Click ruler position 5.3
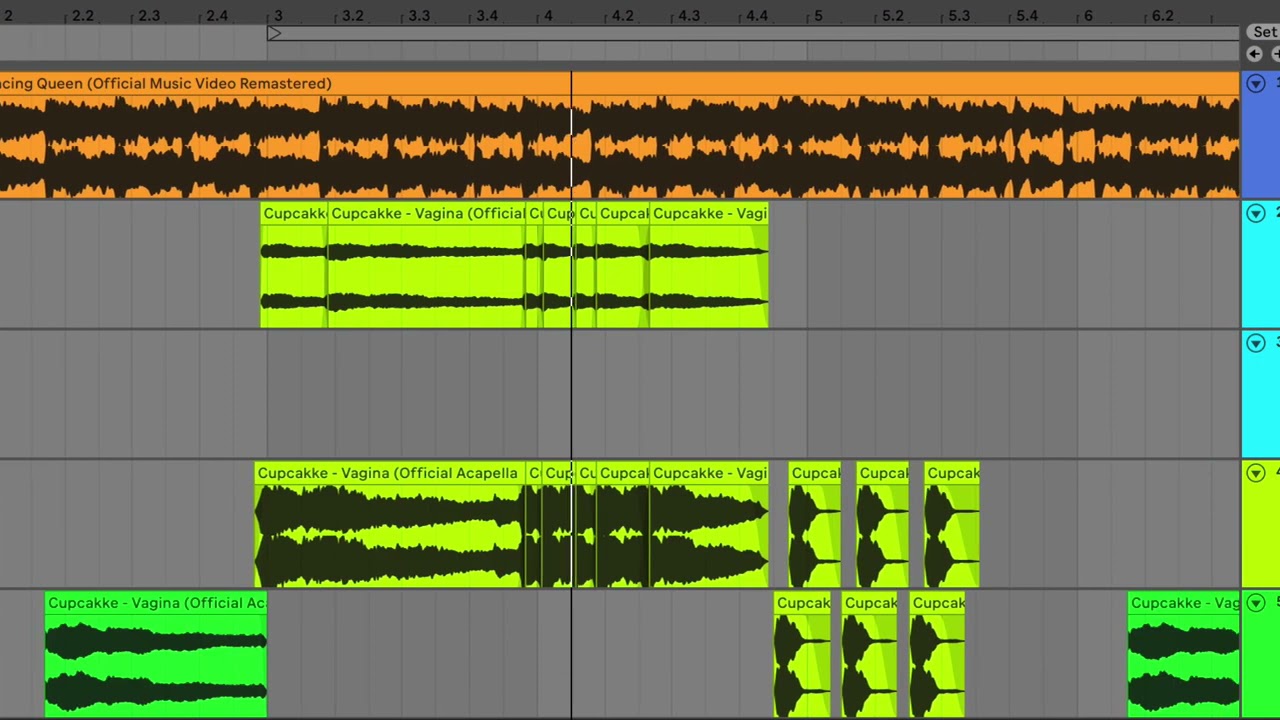This screenshot has width=1280, height=720. 959,16
